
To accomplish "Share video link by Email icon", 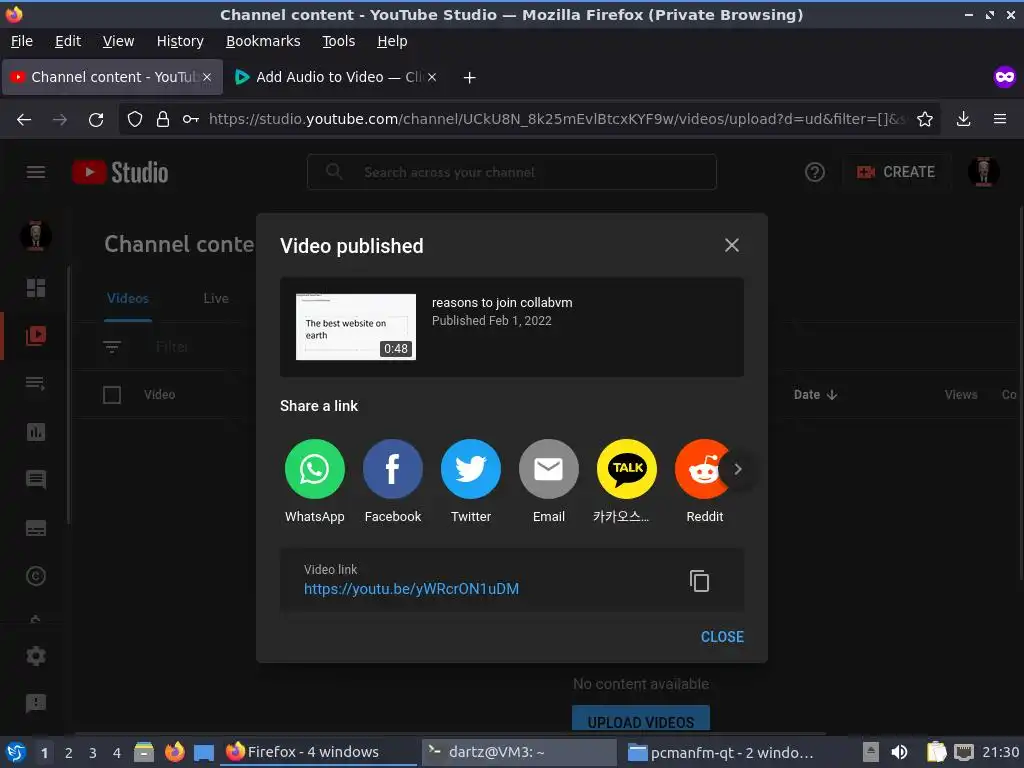I will click(549, 469).
